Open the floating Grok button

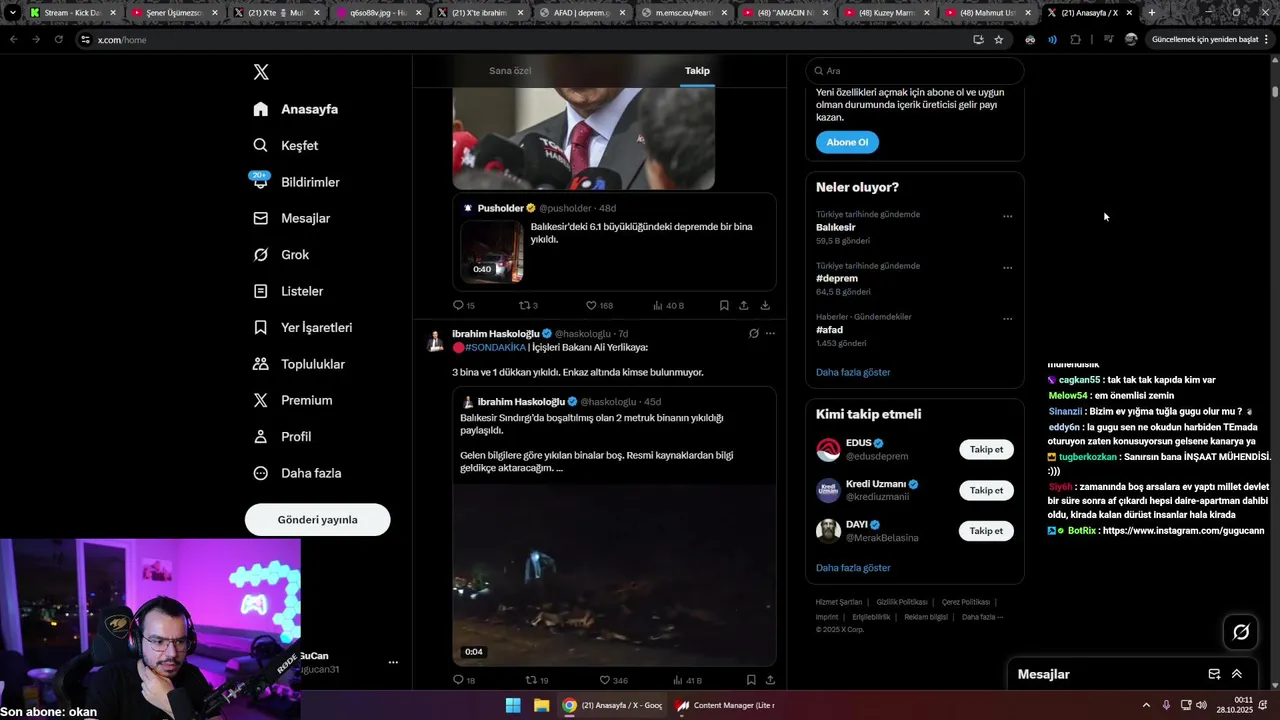[x=1241, y=631]
